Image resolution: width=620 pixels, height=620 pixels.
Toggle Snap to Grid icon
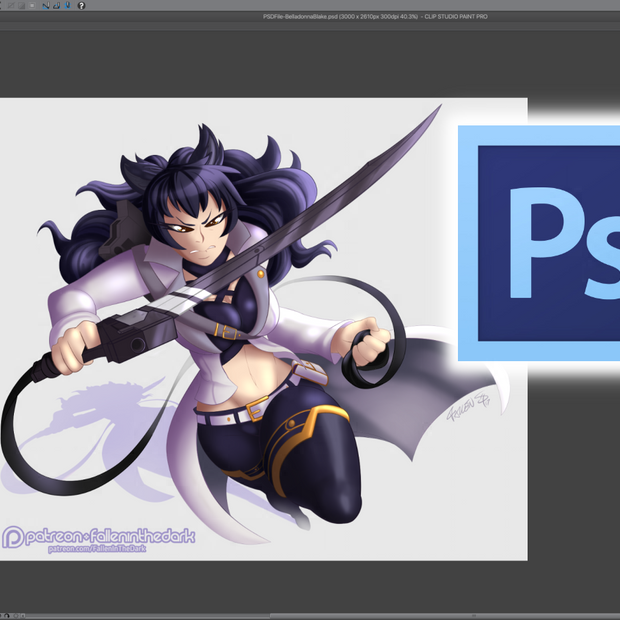click(68, 6)
